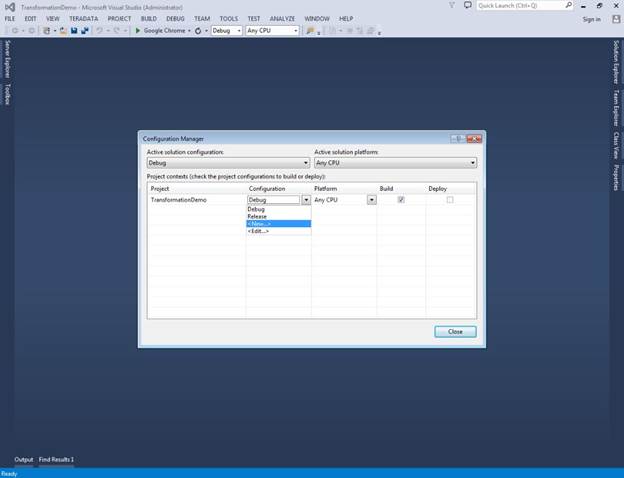Toggle the Build checkbox for TransformationDemo
Image resolution: width=624 pixels, height=478 pixels.
[x=401, y=200]
